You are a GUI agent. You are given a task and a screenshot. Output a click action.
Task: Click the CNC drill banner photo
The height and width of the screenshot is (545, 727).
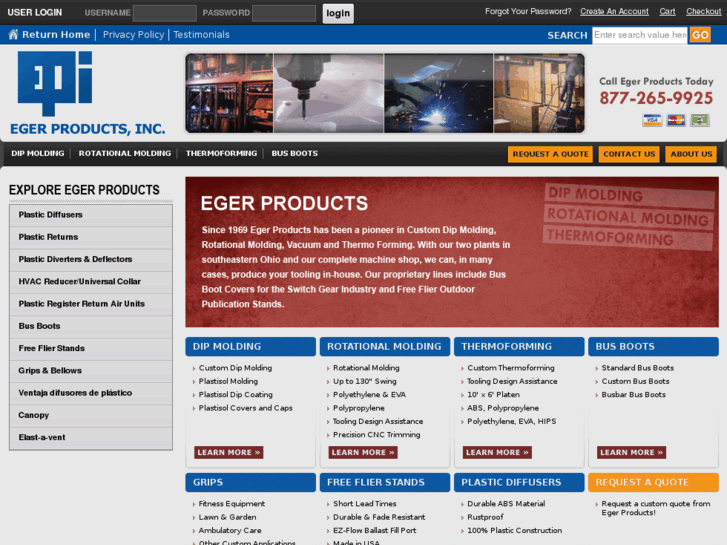[x=329, y=93]
